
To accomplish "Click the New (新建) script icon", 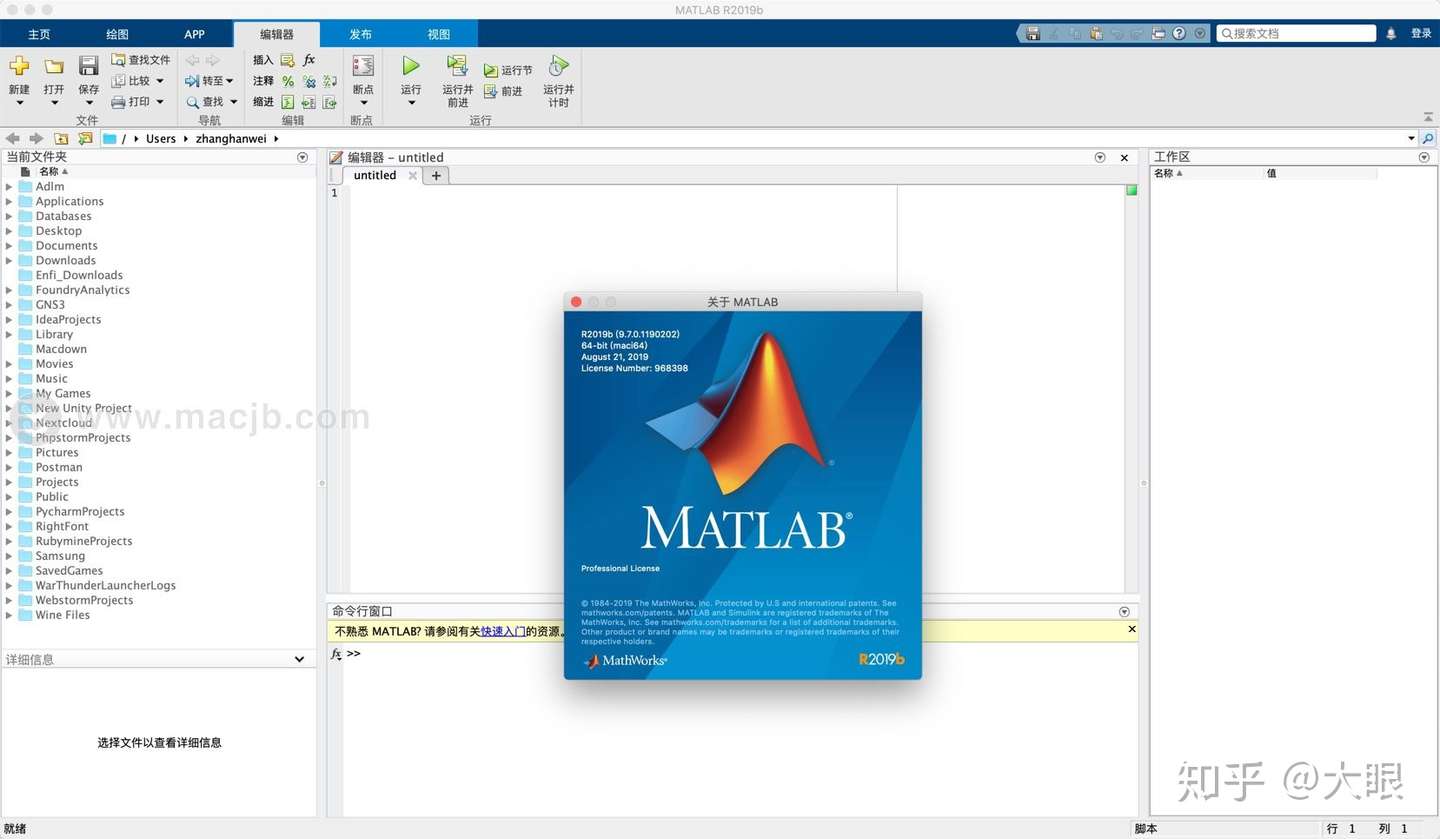I will 19,67.
